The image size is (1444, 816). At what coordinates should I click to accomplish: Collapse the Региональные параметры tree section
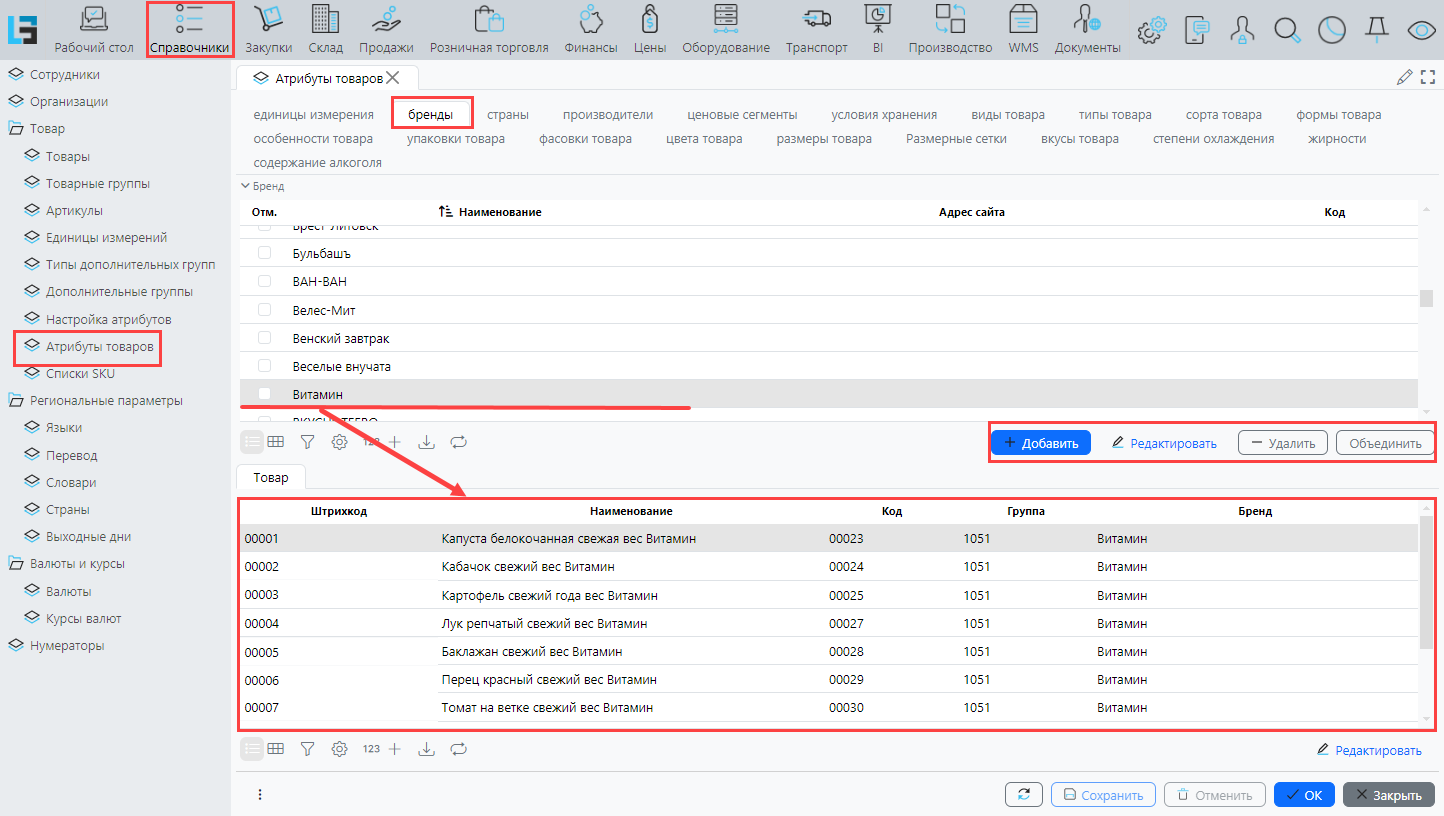point(16,401)
